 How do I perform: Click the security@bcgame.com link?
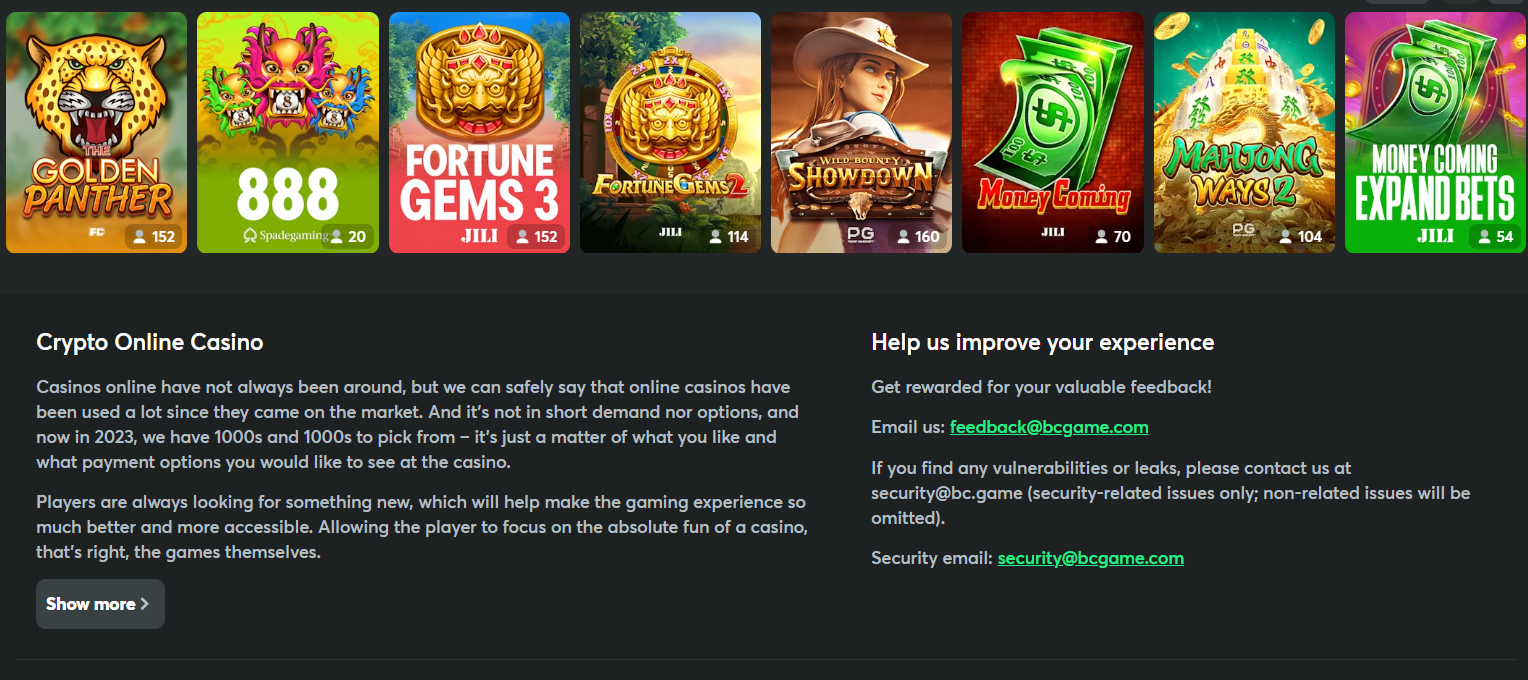pyautogui.click(x=1090, y=558)
